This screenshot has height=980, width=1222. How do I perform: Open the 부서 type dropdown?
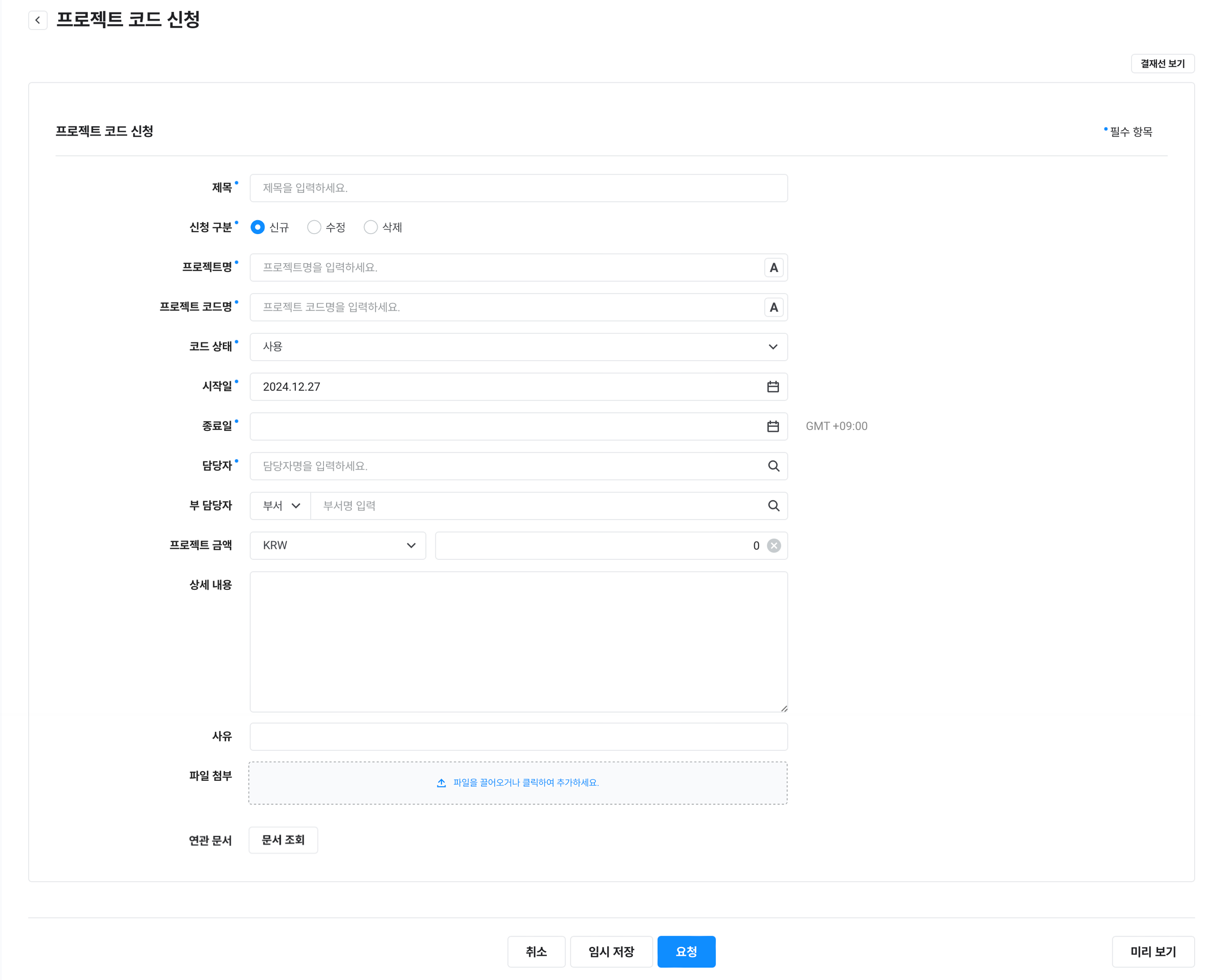[x=281, y=506]
